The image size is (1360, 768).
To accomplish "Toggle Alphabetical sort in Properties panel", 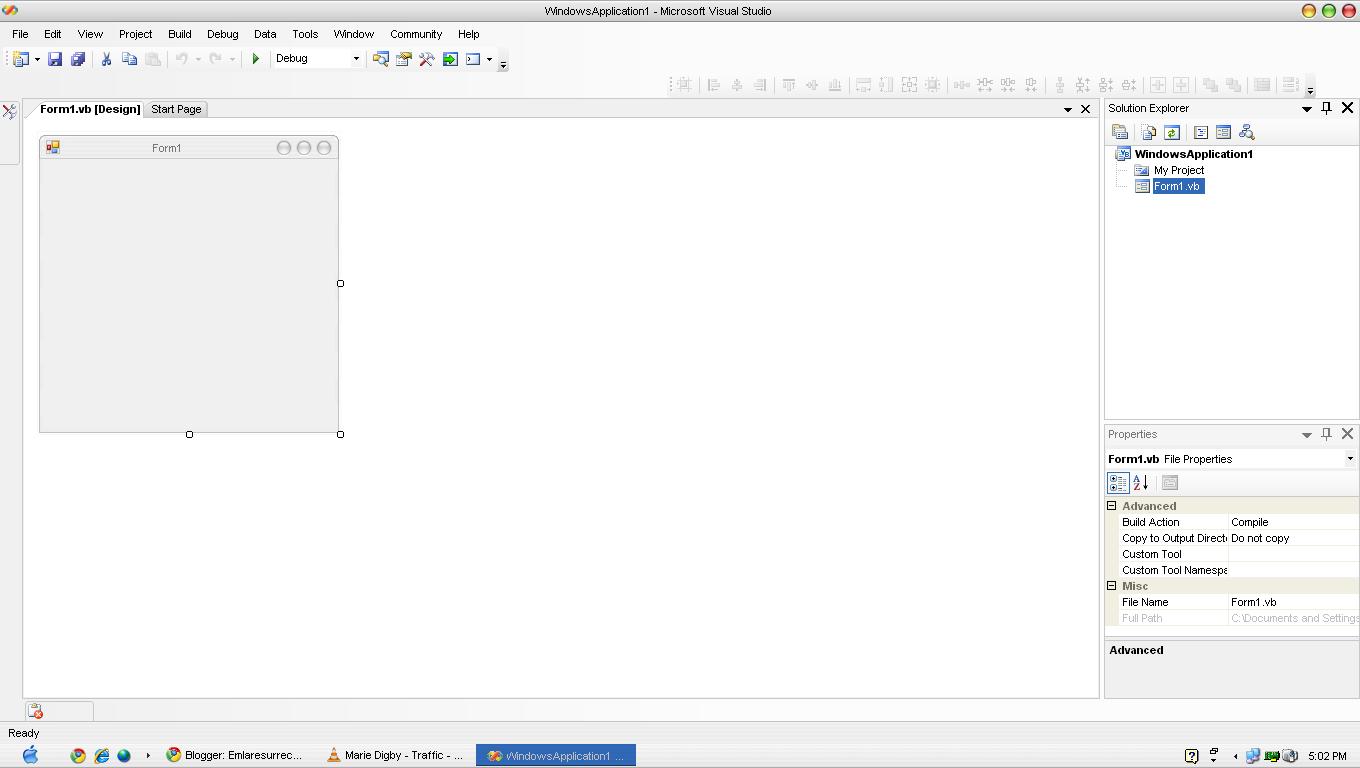I will [1141, 483].
